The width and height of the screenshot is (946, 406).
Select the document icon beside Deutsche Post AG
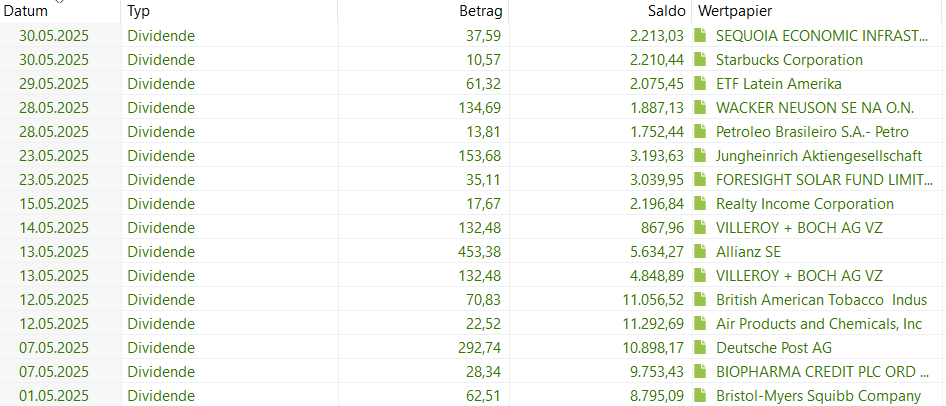[x=701, y=348]
